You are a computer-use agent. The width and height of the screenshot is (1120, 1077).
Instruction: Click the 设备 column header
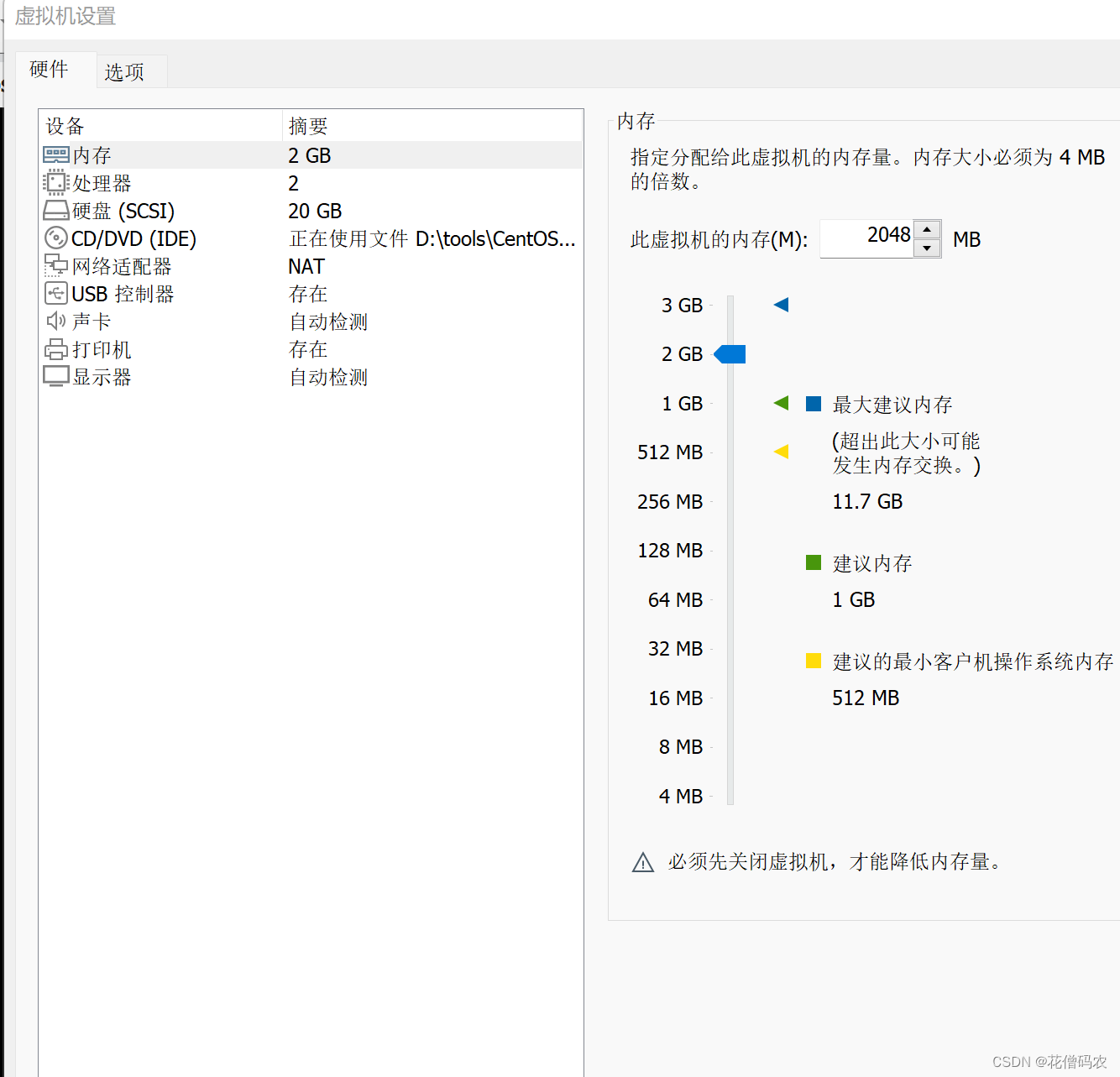point(161,126)
